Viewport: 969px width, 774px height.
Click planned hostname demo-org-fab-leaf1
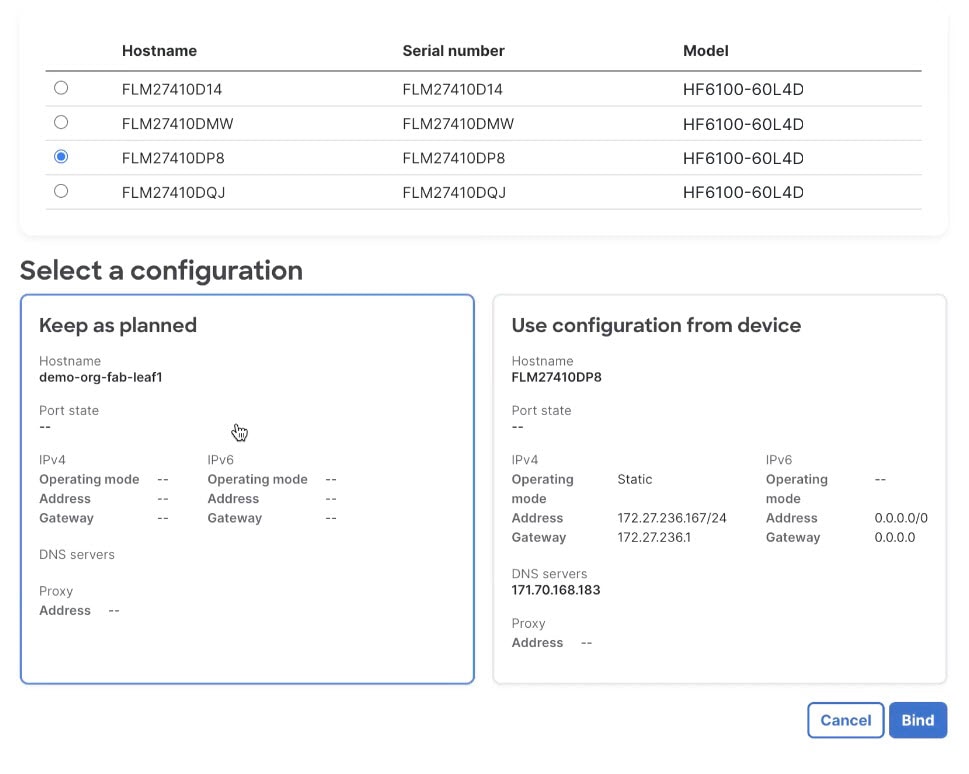(x=101, y=377)
